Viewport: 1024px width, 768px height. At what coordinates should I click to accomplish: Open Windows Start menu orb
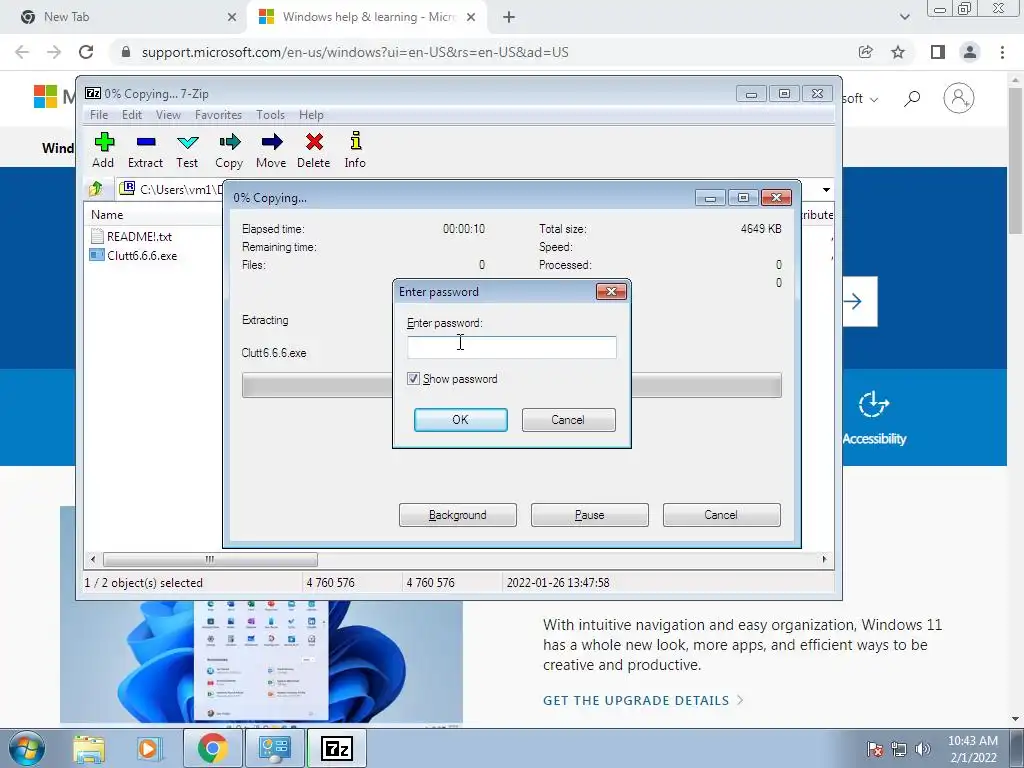click(x=27, y=748)
